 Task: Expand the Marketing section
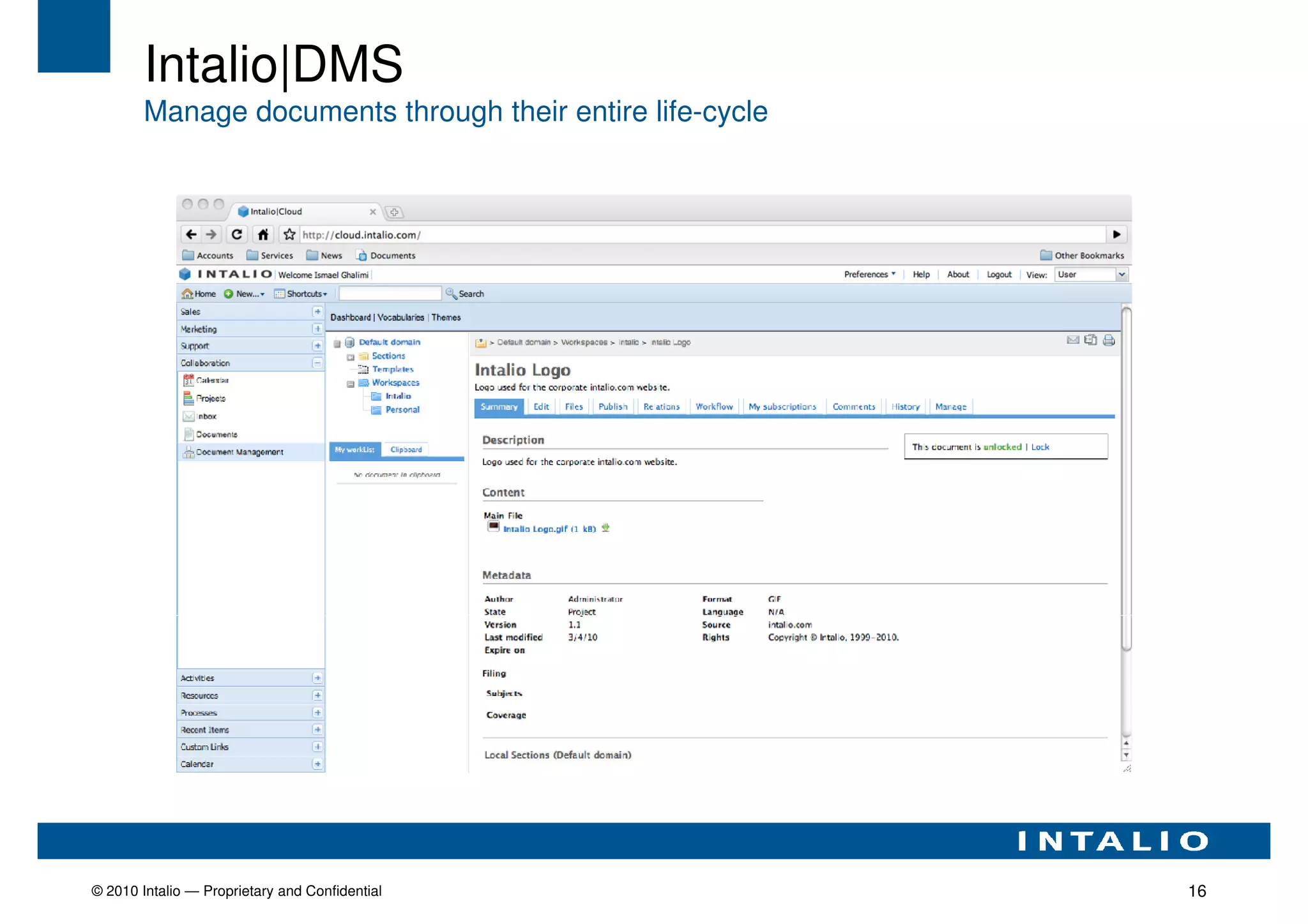coord(317,329)
